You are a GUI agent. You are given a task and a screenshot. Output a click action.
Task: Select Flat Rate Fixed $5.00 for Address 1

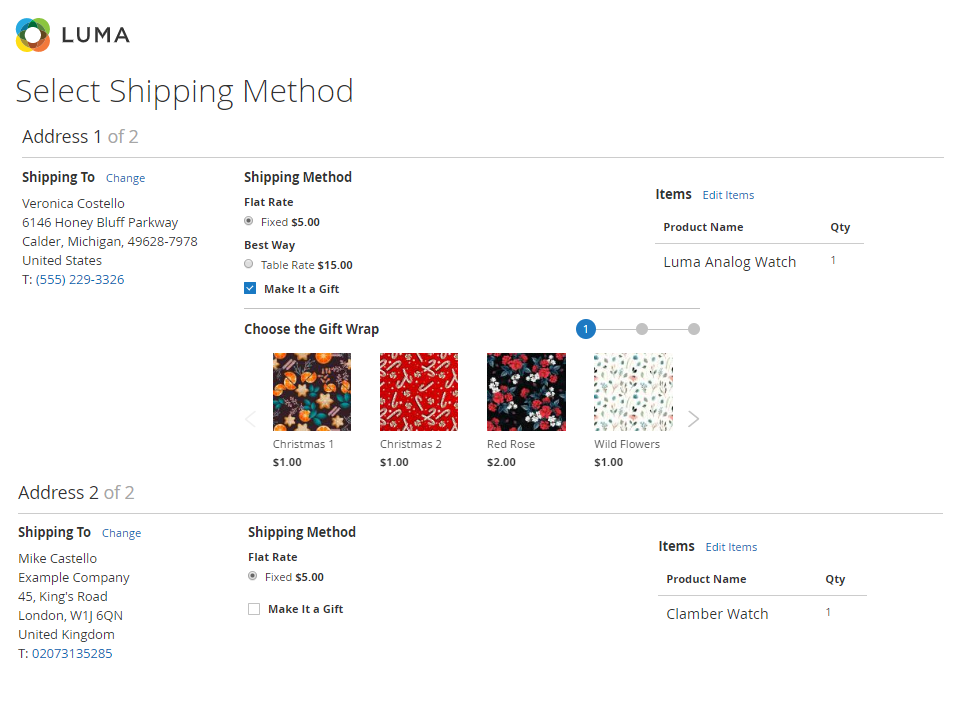coord(249,221)
